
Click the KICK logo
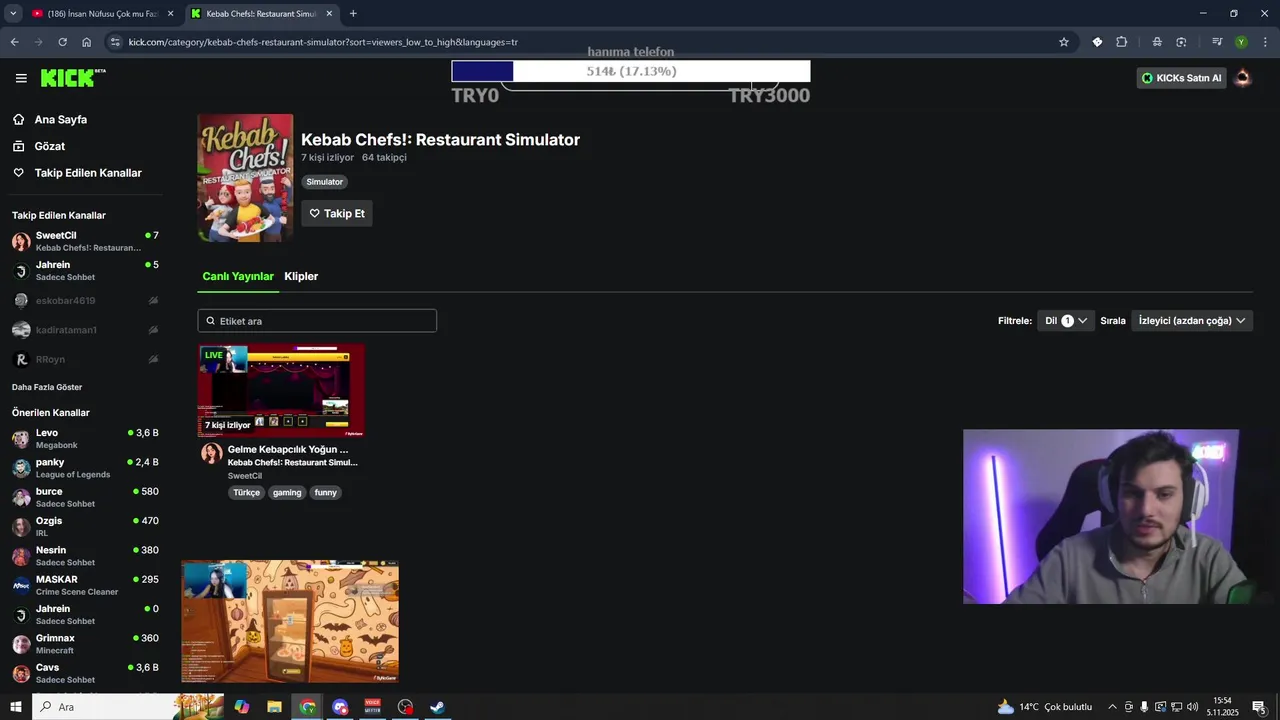73,78
